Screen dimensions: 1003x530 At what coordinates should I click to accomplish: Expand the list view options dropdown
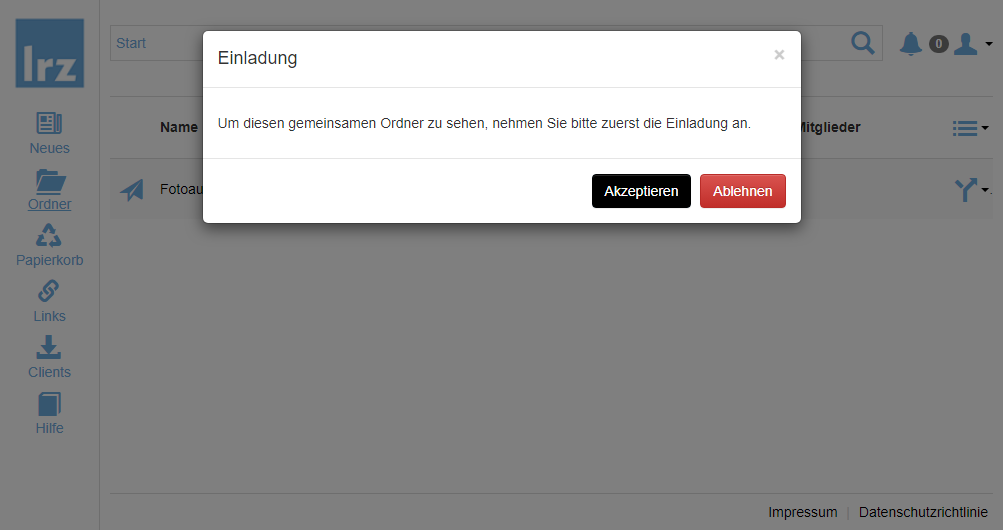click(969, 128)
